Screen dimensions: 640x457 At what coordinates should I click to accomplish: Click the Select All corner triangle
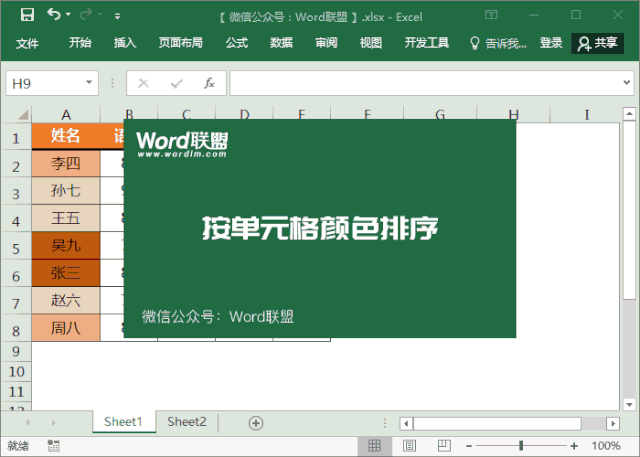point(23,115)
